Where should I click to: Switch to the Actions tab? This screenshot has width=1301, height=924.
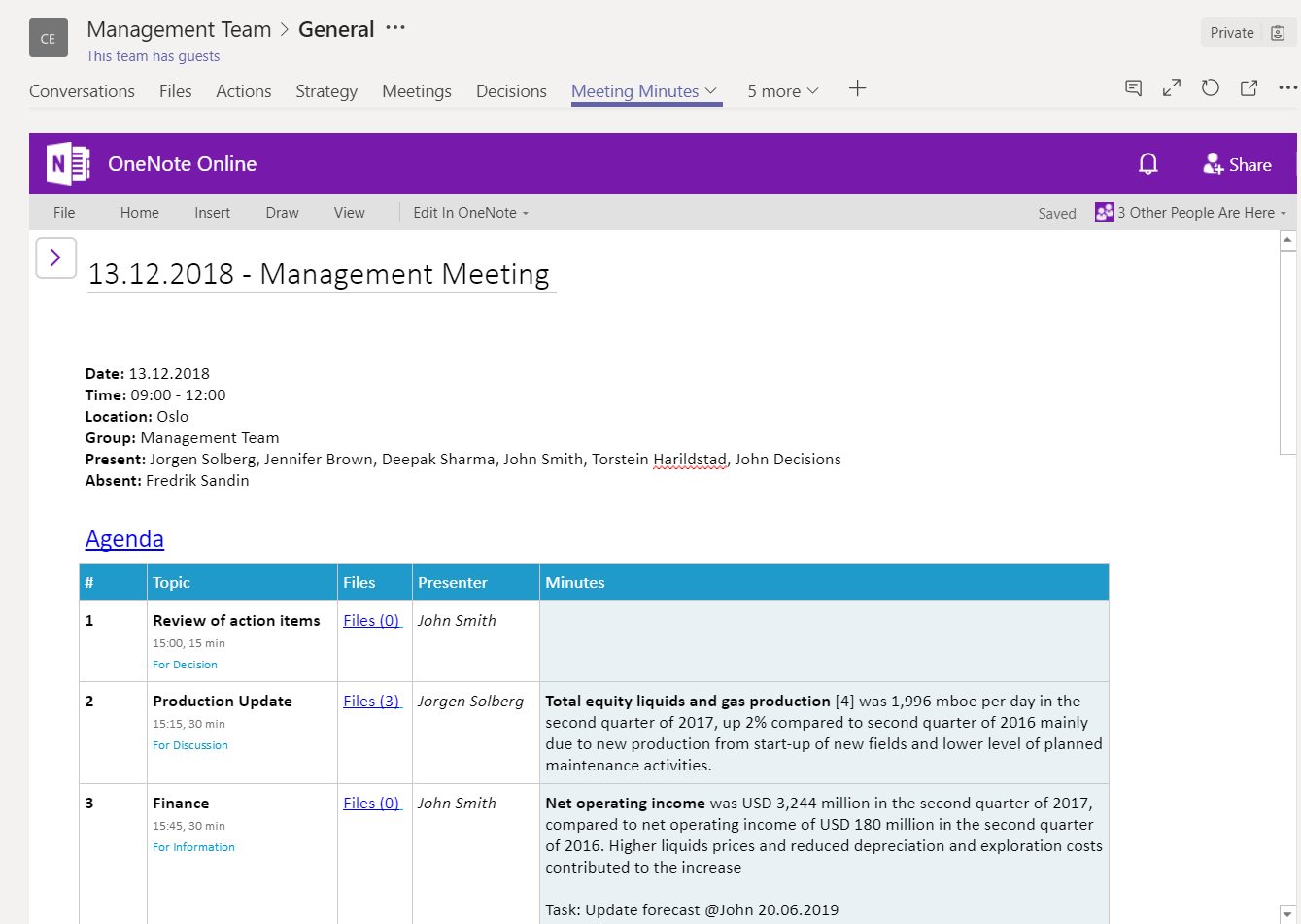tap(244, 91)
